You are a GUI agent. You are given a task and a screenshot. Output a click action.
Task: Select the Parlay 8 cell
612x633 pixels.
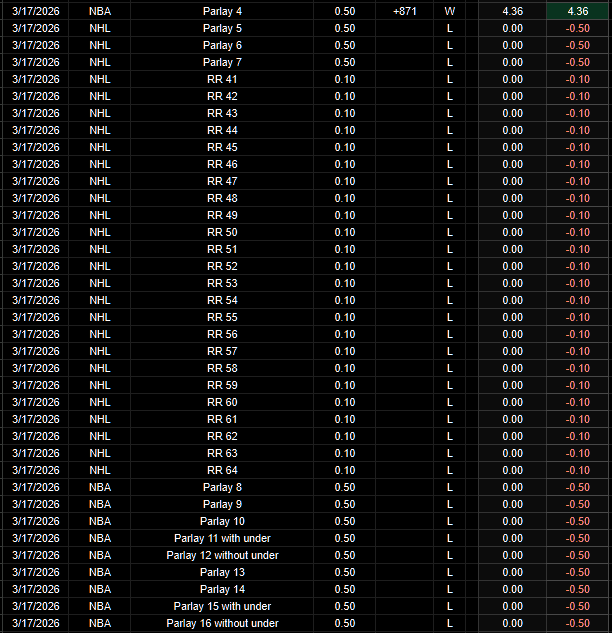[222, 487]
